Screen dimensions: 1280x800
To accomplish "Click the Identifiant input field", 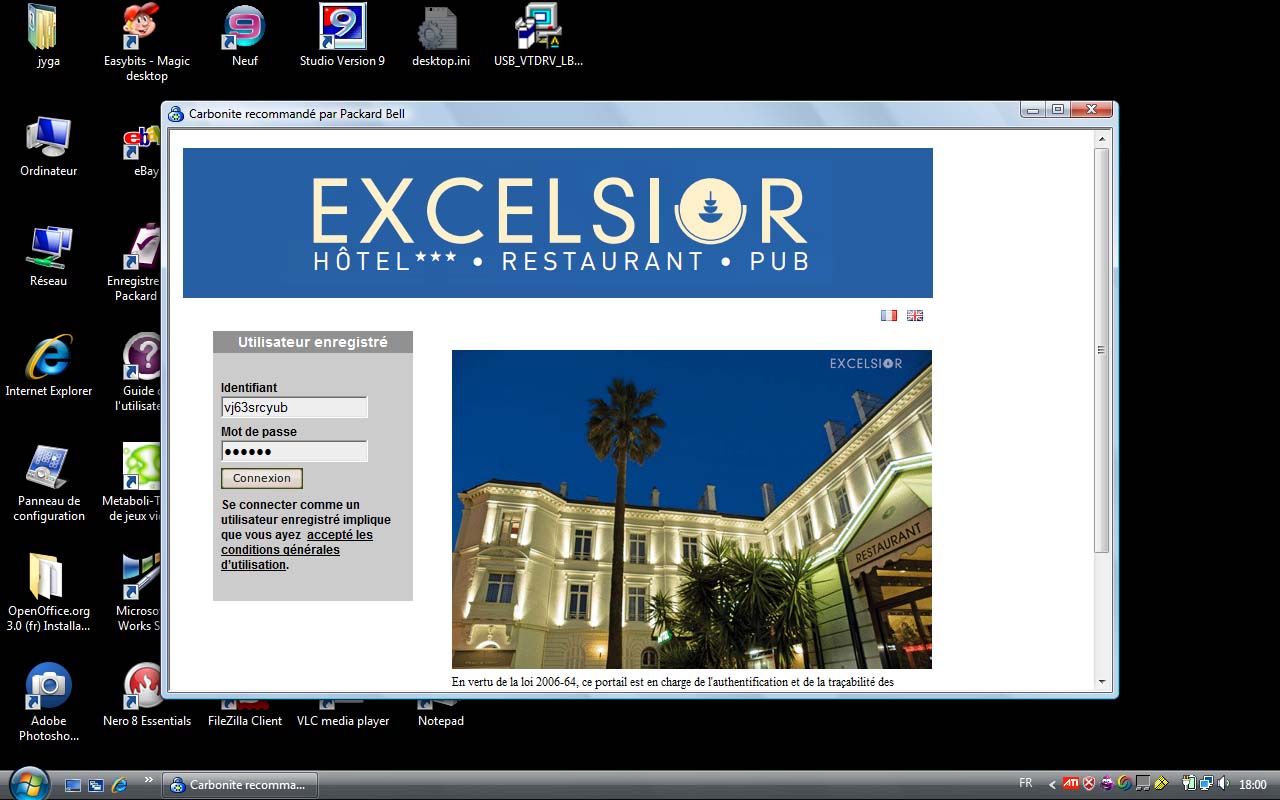I will pos(294,407).
